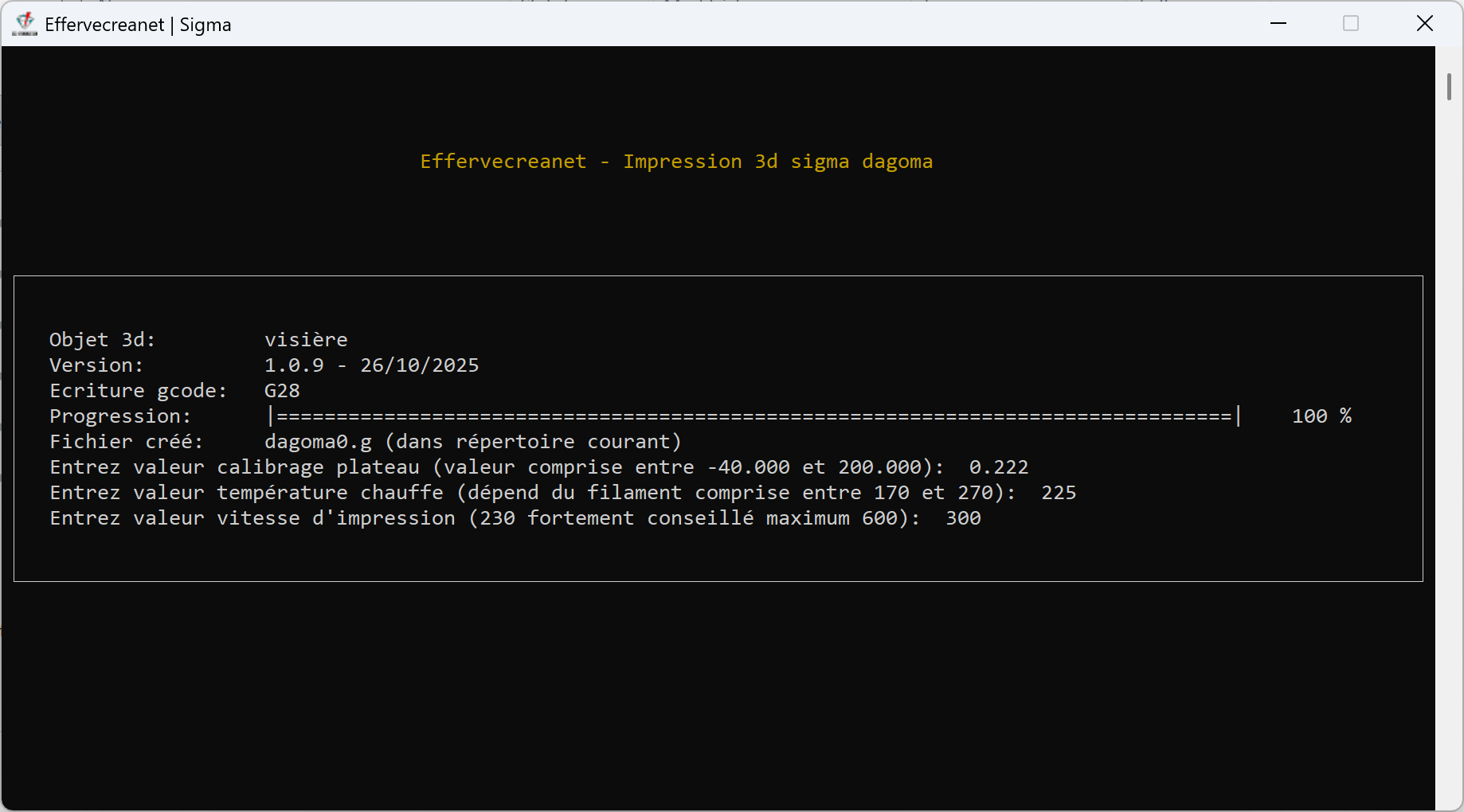Click the 'Version:' label
This screenshot has height=812, width=1464.
[96, 365]
